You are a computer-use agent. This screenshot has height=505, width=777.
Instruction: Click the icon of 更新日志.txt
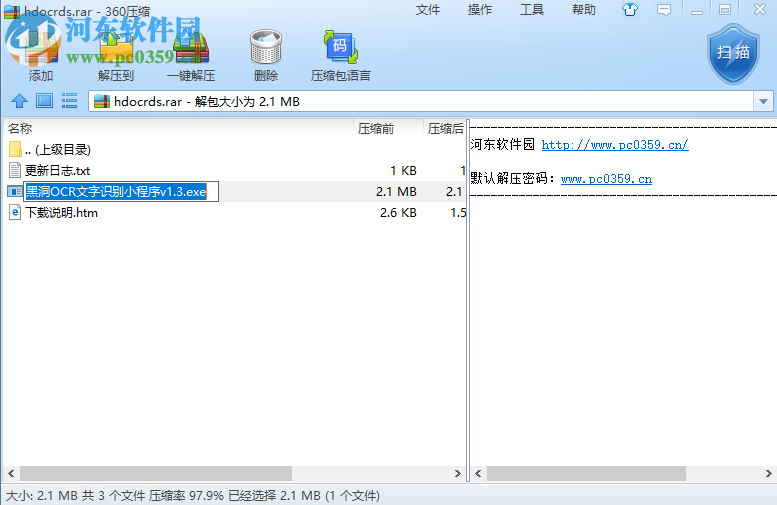point(15,170)
